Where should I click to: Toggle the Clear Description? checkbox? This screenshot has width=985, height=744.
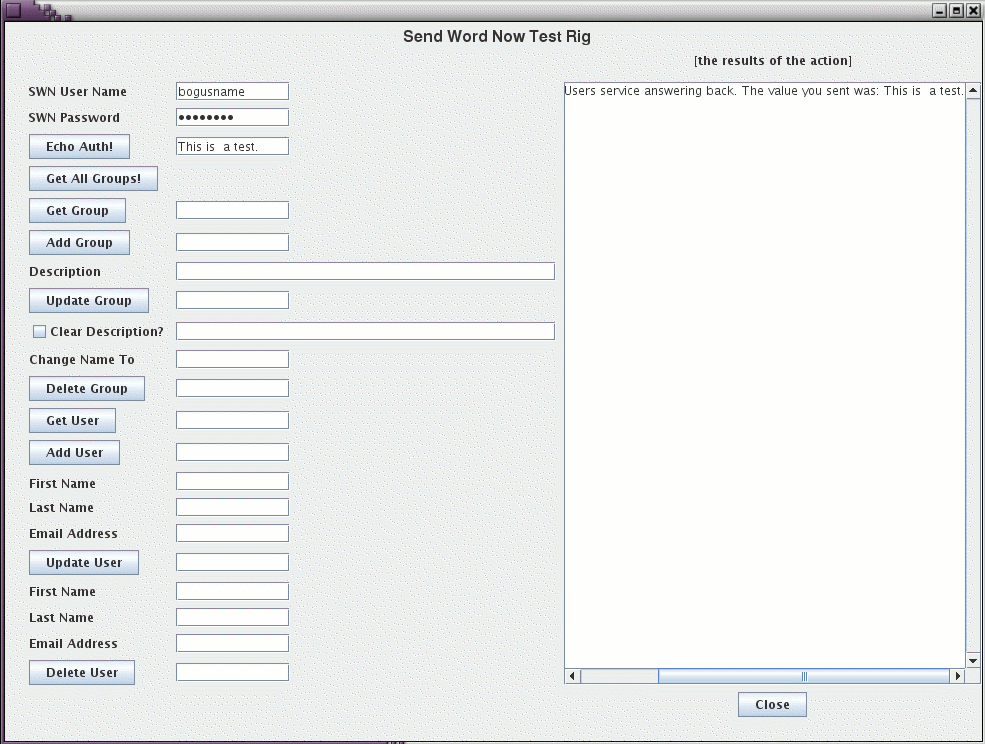(x=39, y=331)
